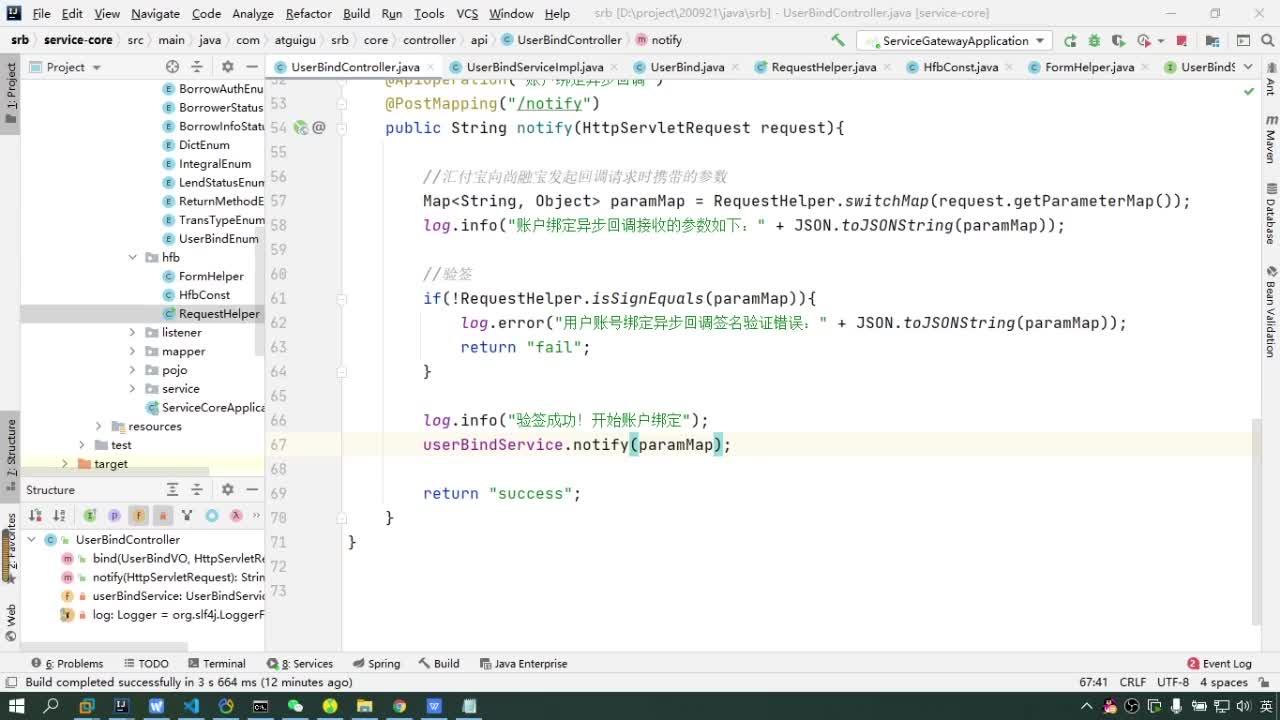This screenshot has height=720, width=1280.
Task: Toggle show lambdas in Structure
Action: [236, 515]
